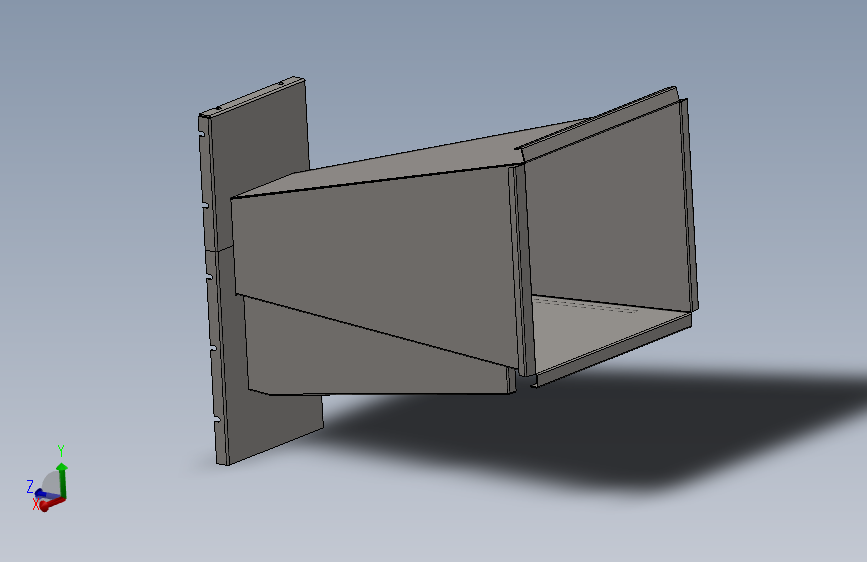Viewport: 867px width, 562px height.
Task: Click the green Y axis arrow of the triad
Action: 62,479
